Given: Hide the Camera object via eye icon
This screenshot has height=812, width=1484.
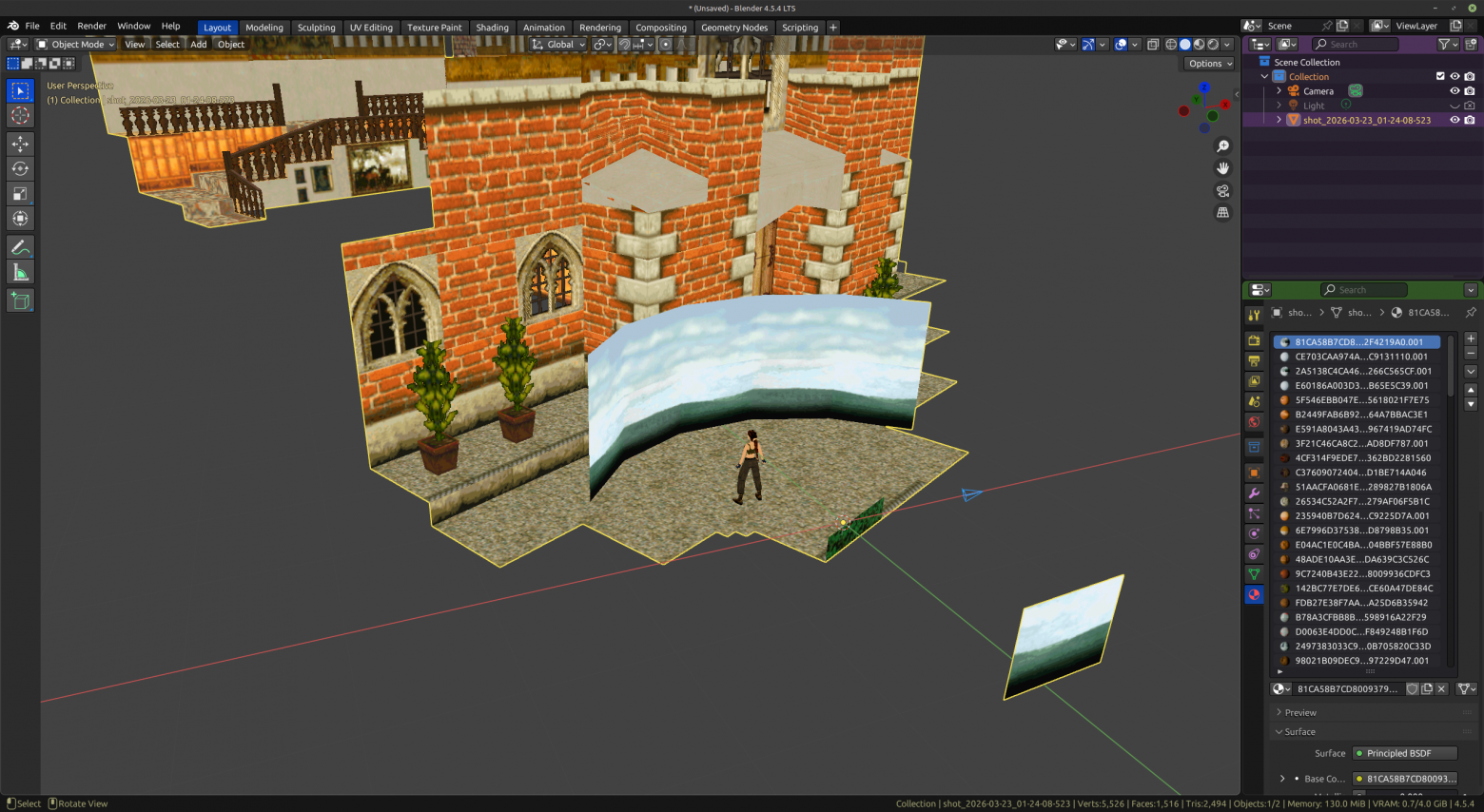Looking at the screenshot, I should click(1454, 91).
